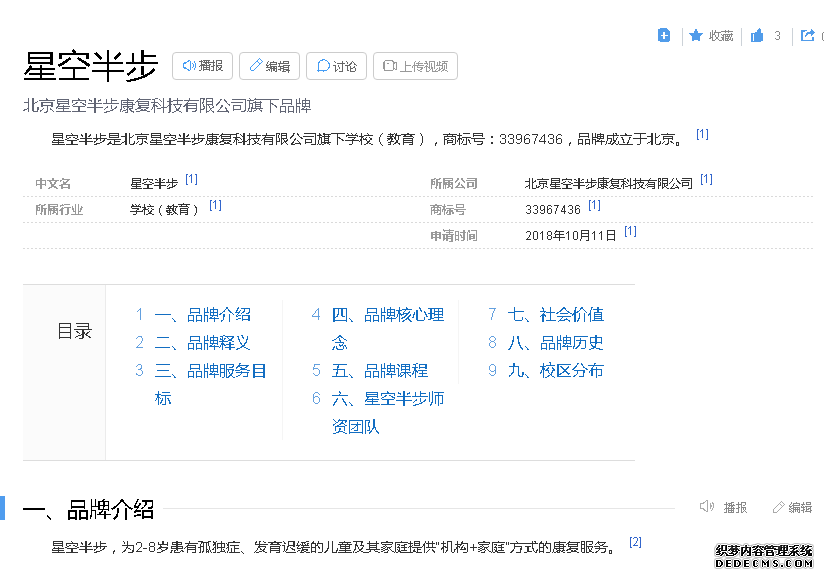Go to 二、品牌释义 in the contents
This screenshot has width=824, height=578.
pyautogui.click(x=202, y=343)
